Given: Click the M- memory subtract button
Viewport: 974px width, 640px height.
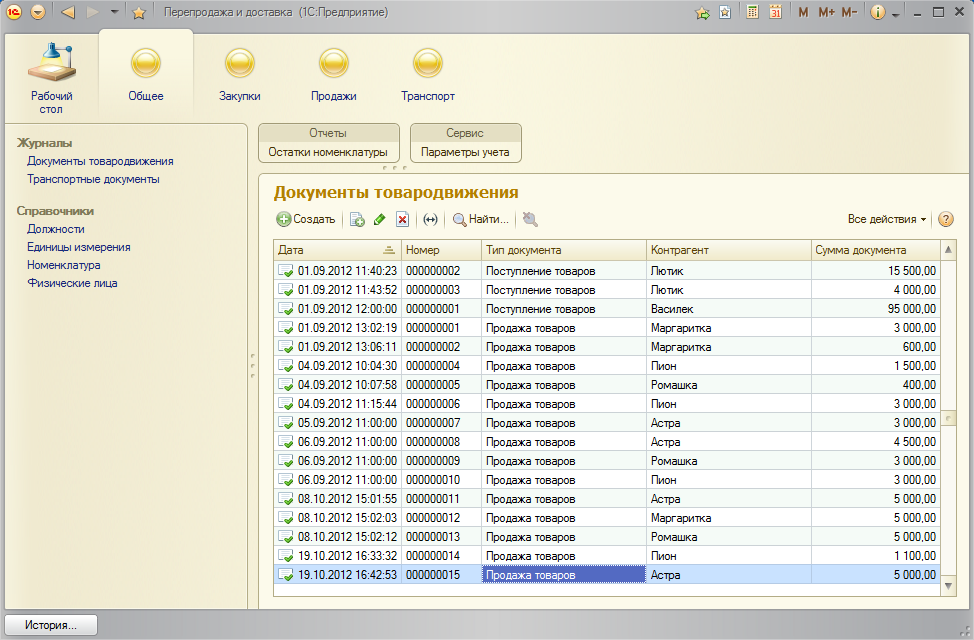Looking at the screenshot, I should coord(849,12).
